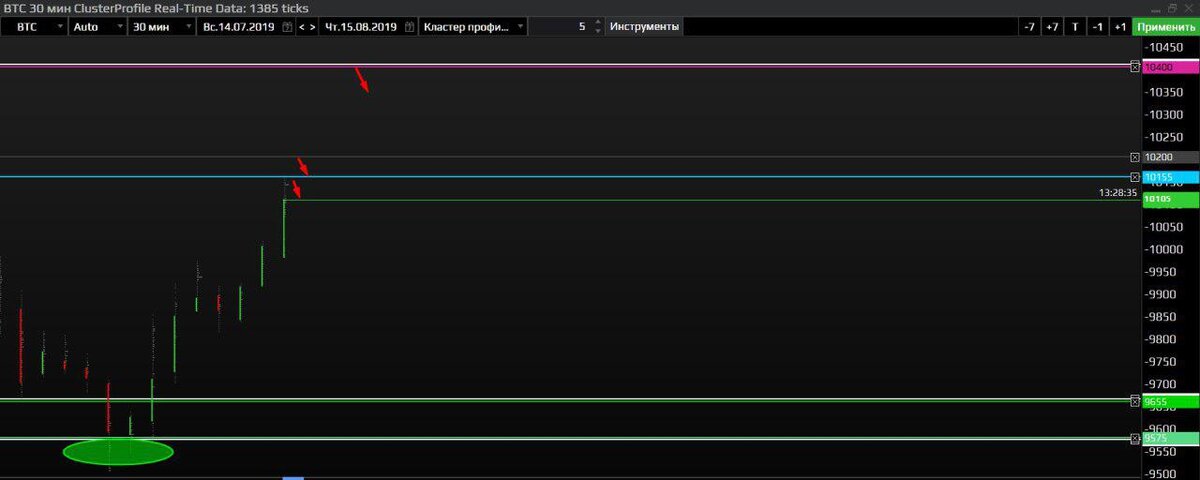The width and height of the screenshot is (1200, 480).
Task: Open the Кластер профиль chart type dropdown
Action: (x=472, y=27)
